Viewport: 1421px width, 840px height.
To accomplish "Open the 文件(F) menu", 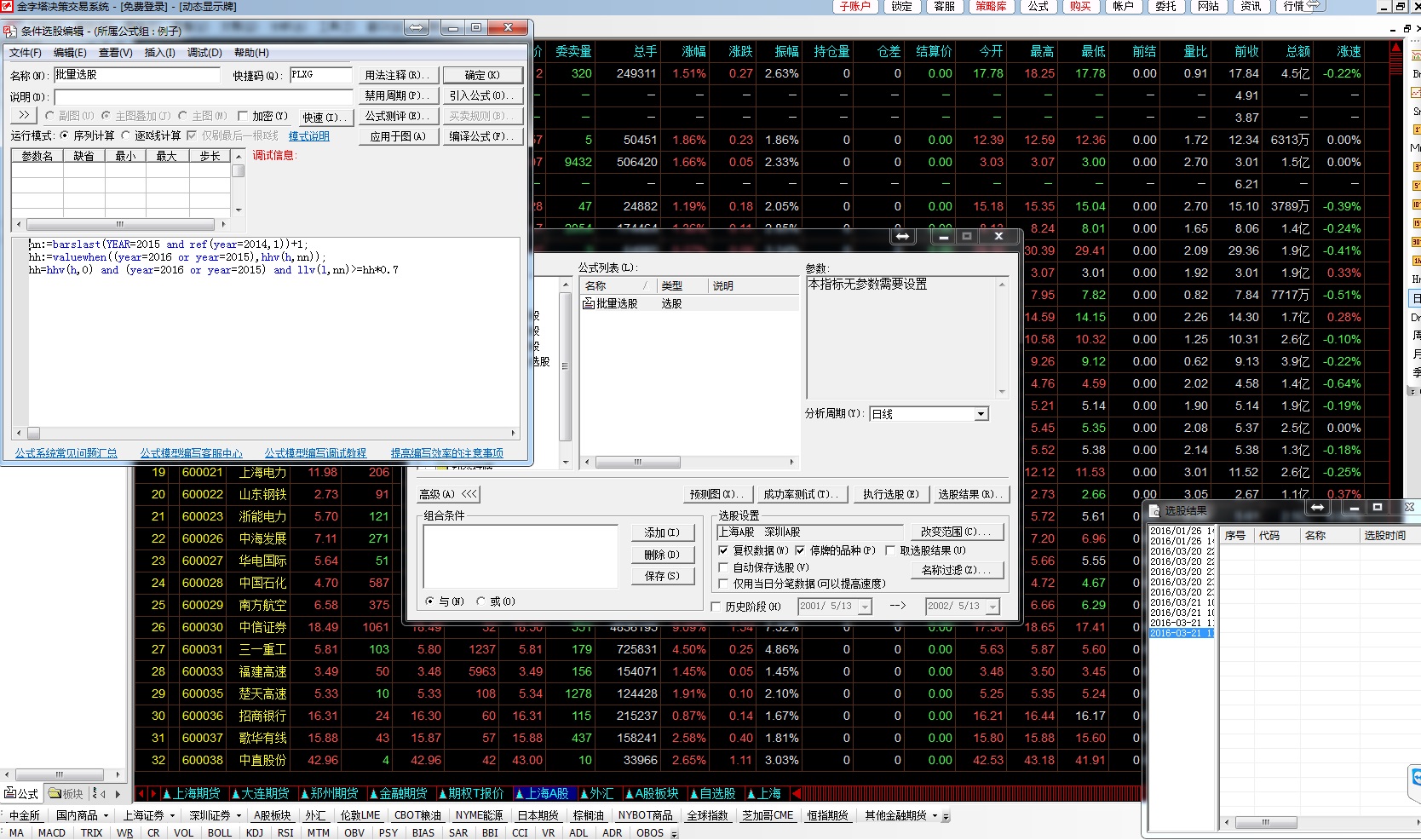I will click(x=26, y=53).
